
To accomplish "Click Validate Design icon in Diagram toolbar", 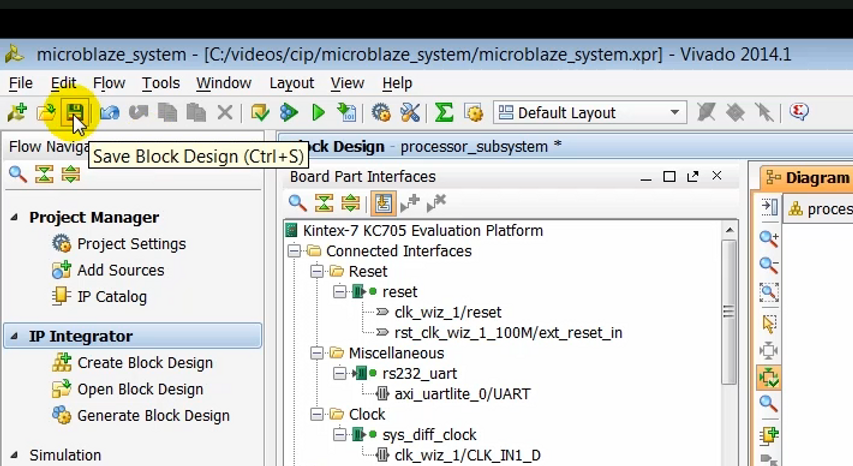I will tap(769, 378).
